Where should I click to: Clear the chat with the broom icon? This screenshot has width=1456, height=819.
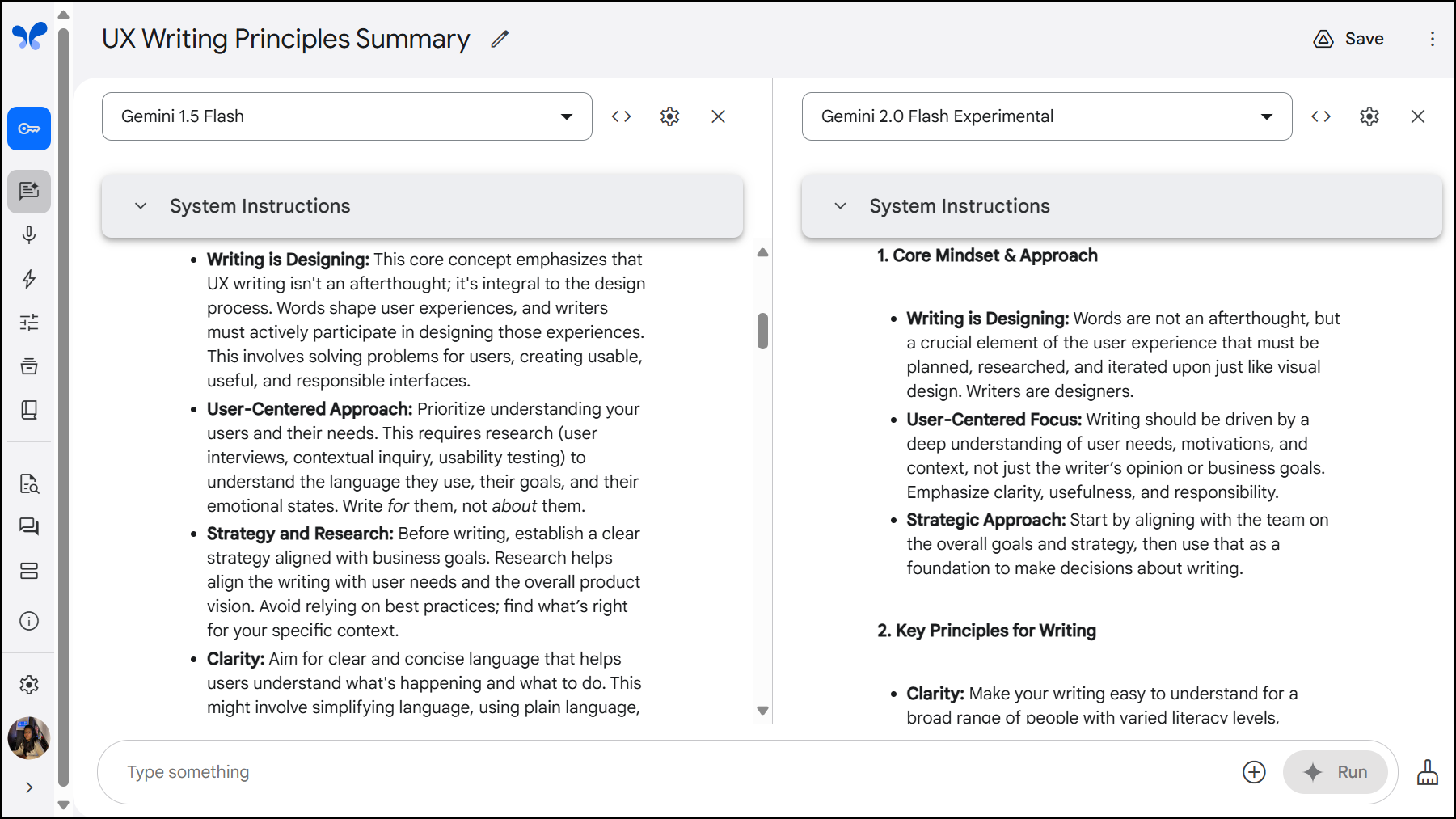[1428, 772]
